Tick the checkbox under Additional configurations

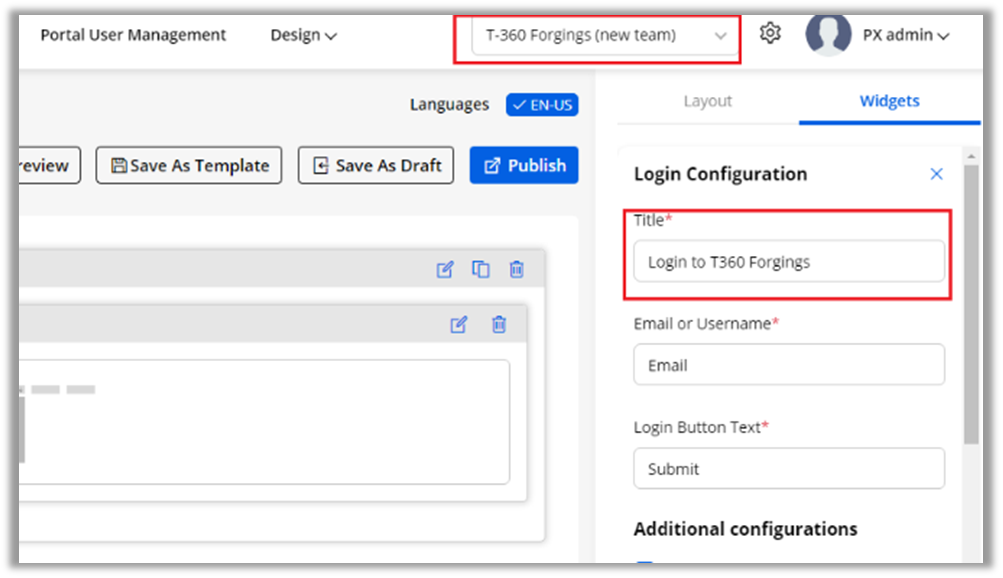point(645,564)
